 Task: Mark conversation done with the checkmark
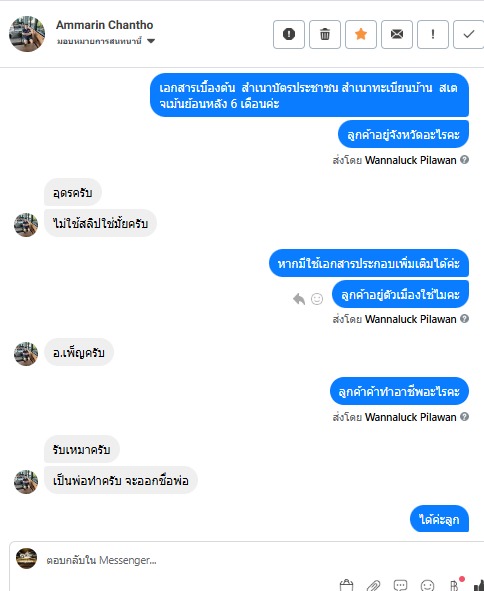coord(468,34)
